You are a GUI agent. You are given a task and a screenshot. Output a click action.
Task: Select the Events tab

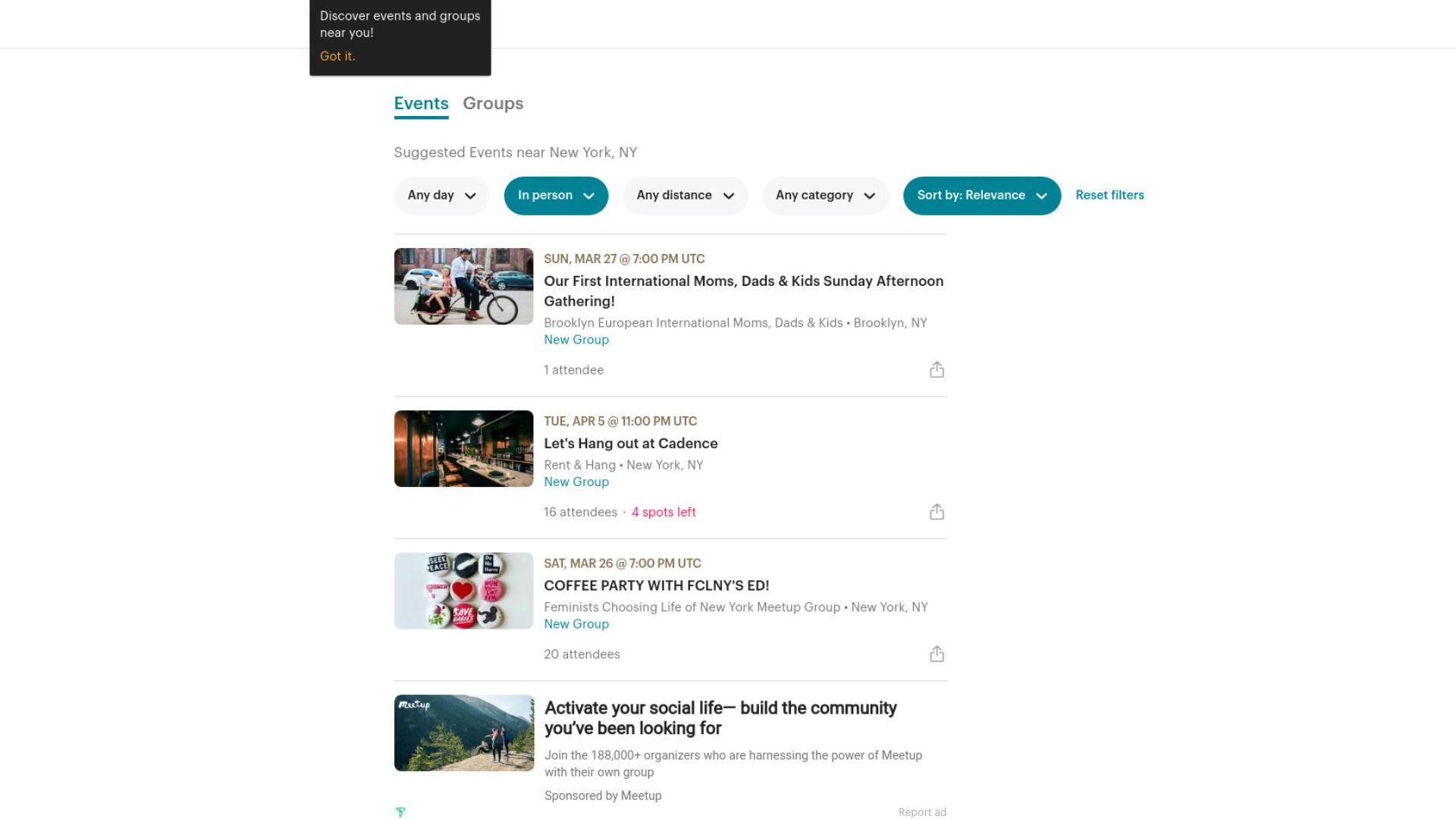(421, 104)
